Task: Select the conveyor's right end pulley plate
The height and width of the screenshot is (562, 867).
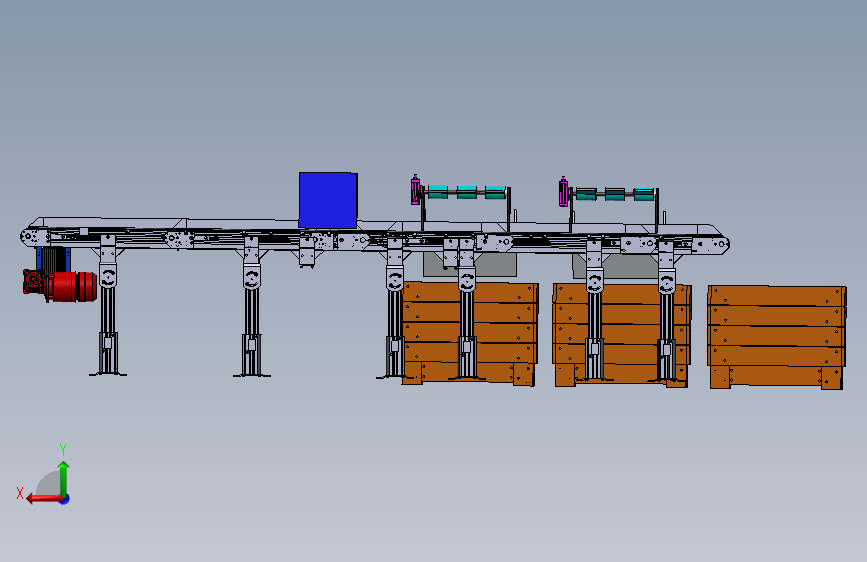Action: [713, 244]
